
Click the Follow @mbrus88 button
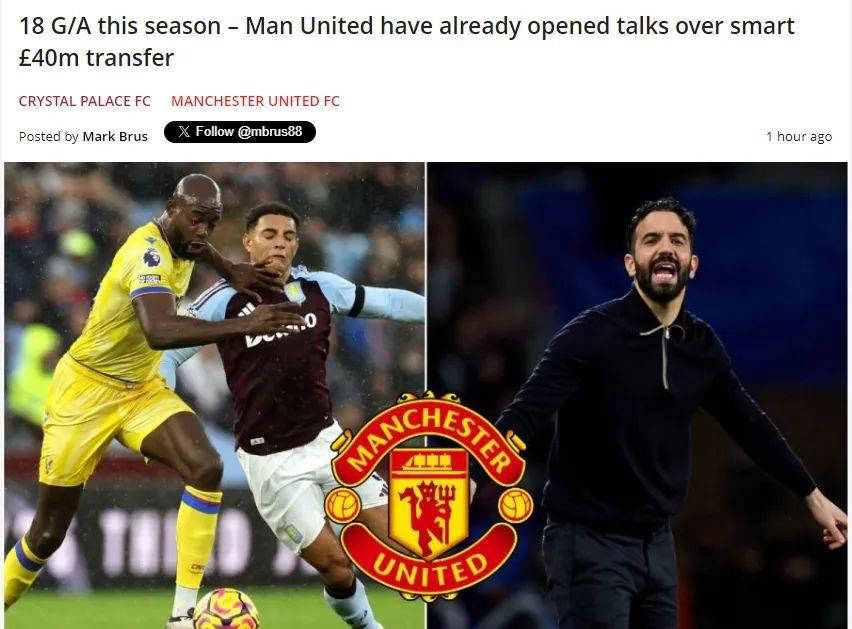pos(240,132)
